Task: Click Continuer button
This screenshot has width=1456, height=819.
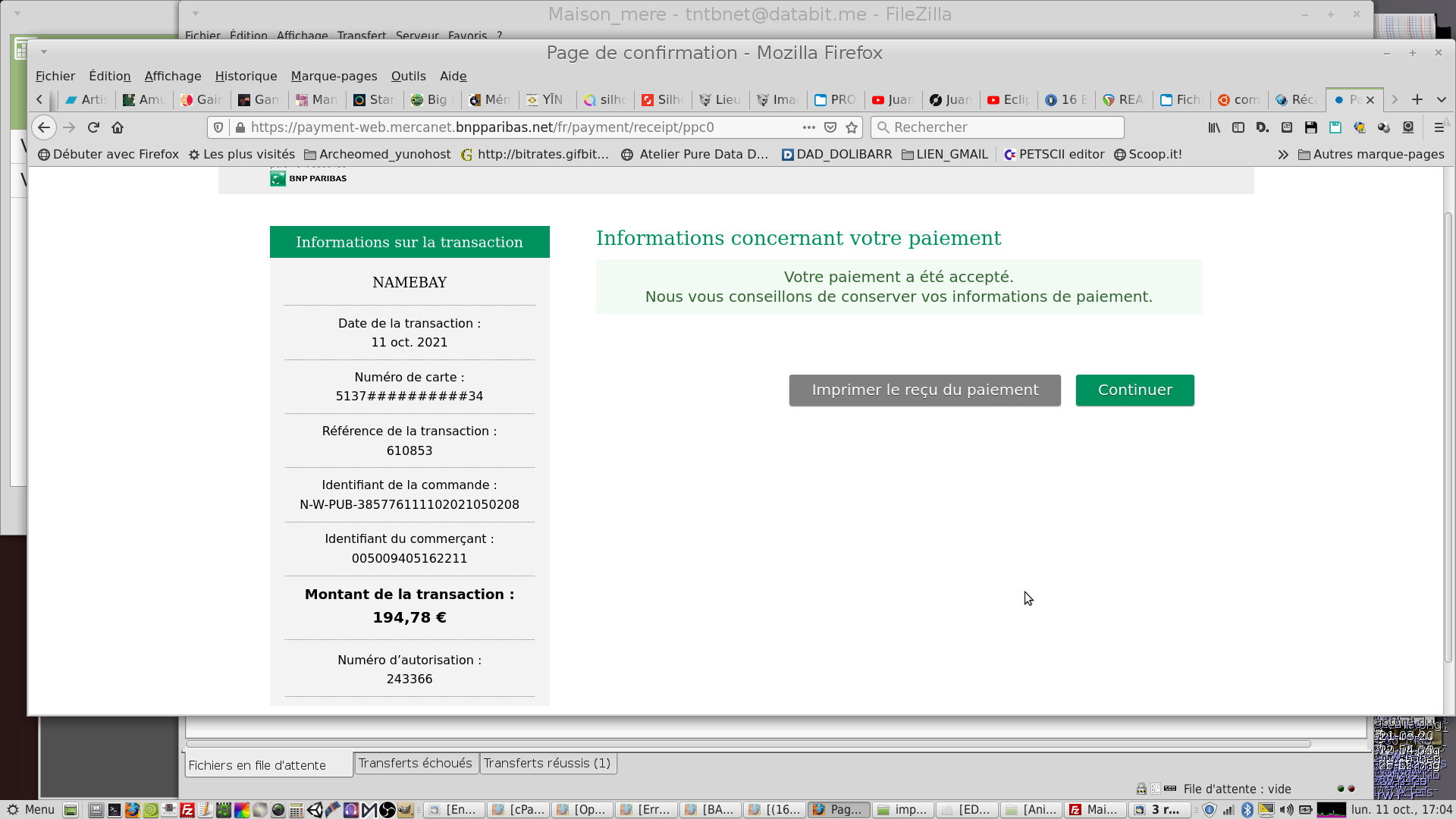Action: point(1134,390)
